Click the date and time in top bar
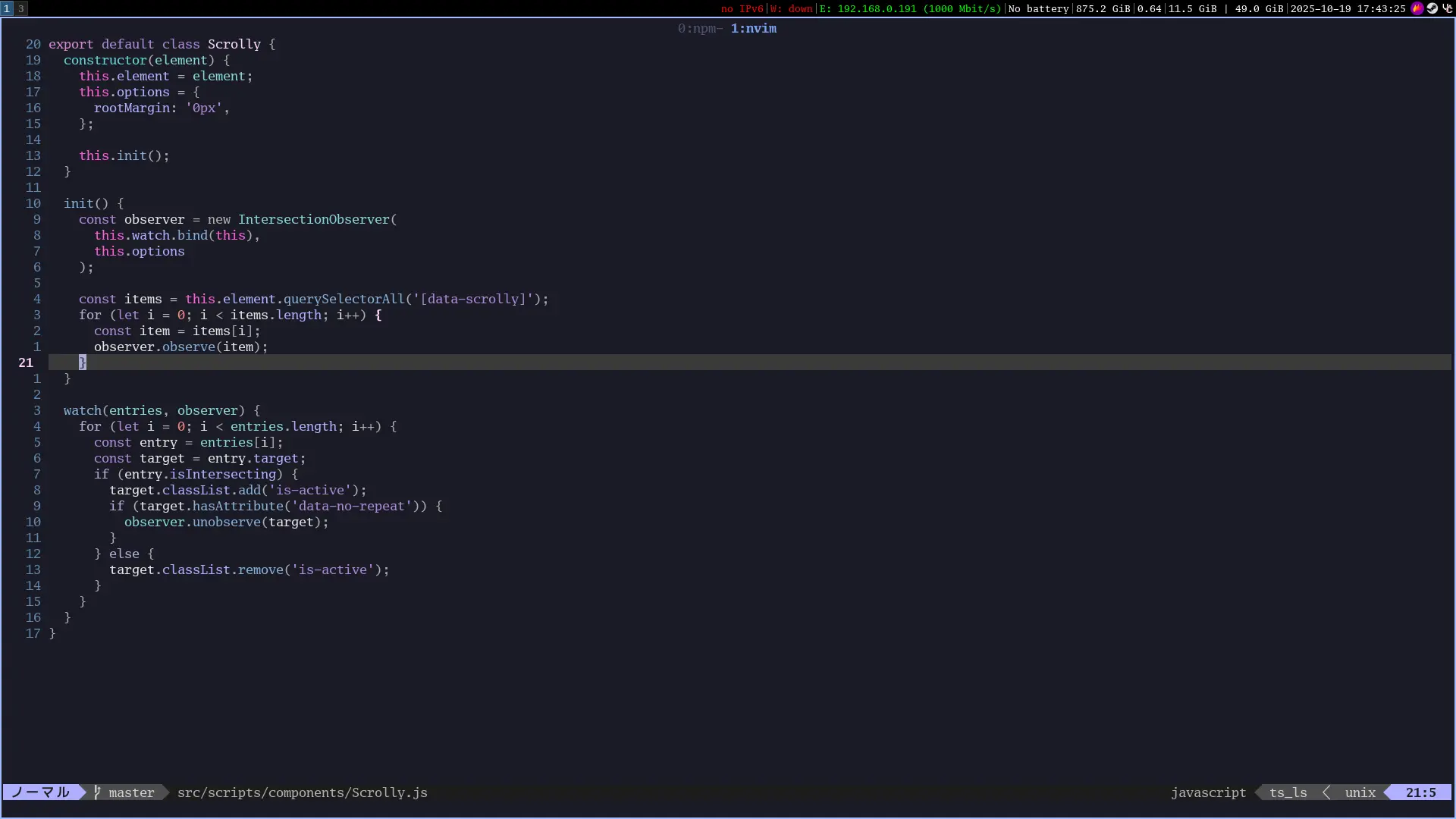Image resolution: width=1456 pixels, height=819 pixels. 1348,8
